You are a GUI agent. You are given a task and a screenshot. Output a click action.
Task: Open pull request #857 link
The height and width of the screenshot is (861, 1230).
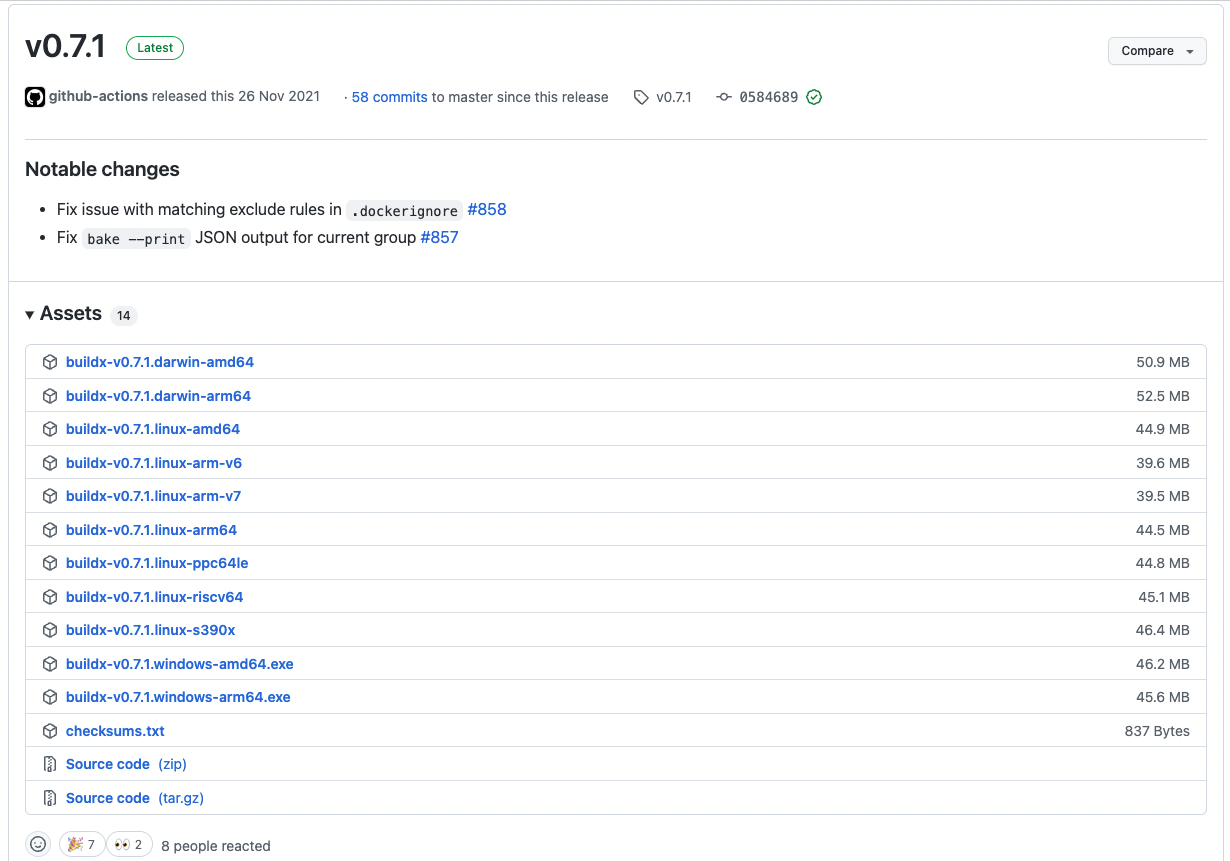439,238
